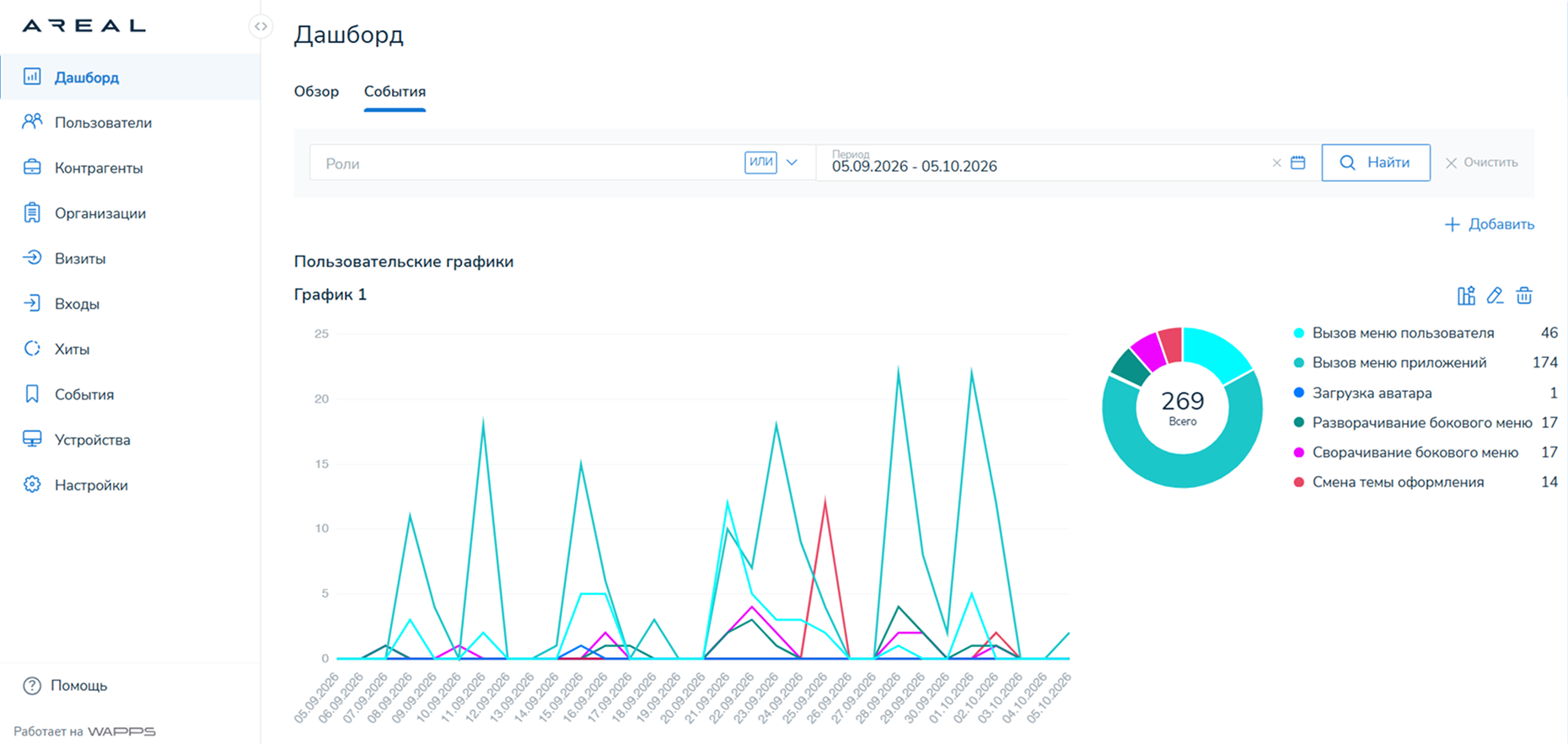Open the calendar picker in Период field
1568x744 pixels.
(1298, 163)
